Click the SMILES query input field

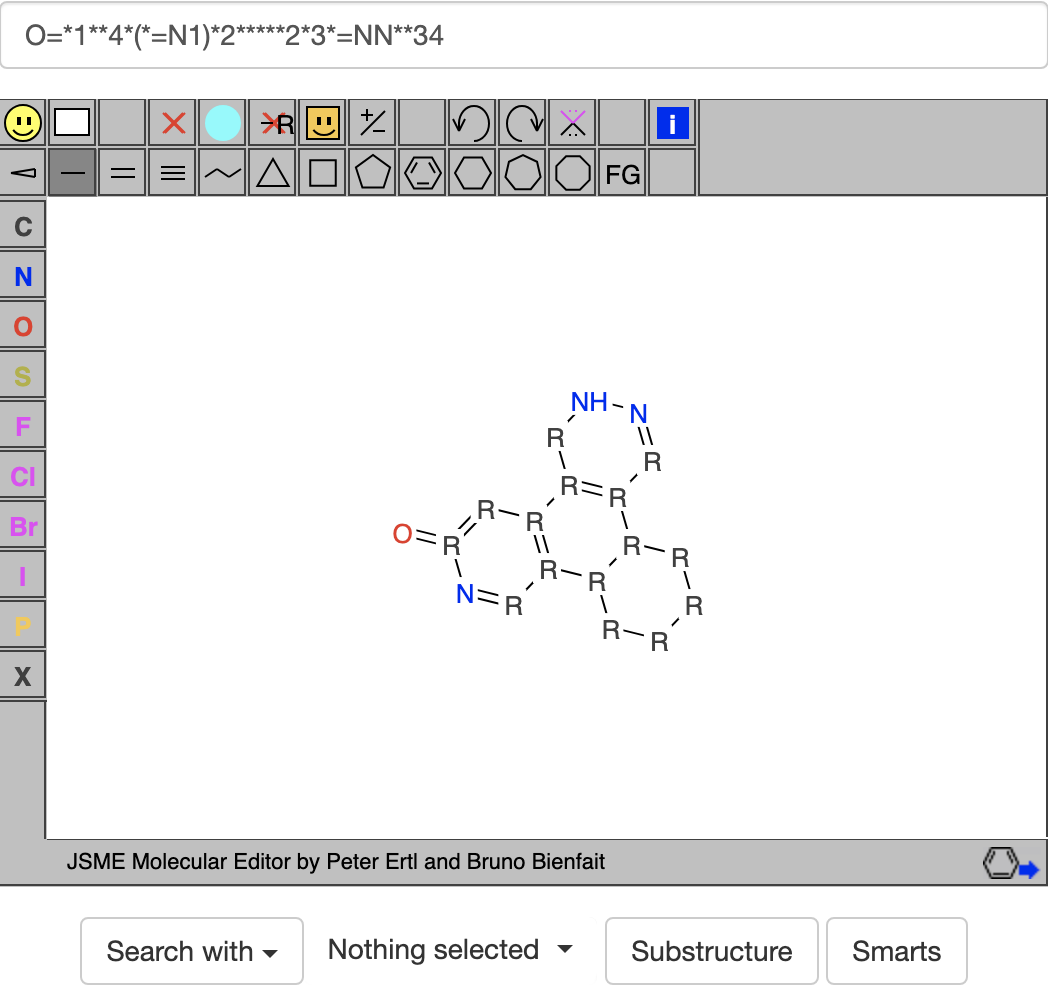(524, 36)
